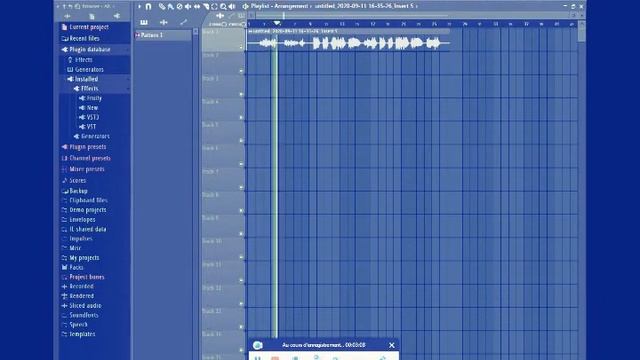Select the Slip tool
640x360 pixels.
point(197,7)
